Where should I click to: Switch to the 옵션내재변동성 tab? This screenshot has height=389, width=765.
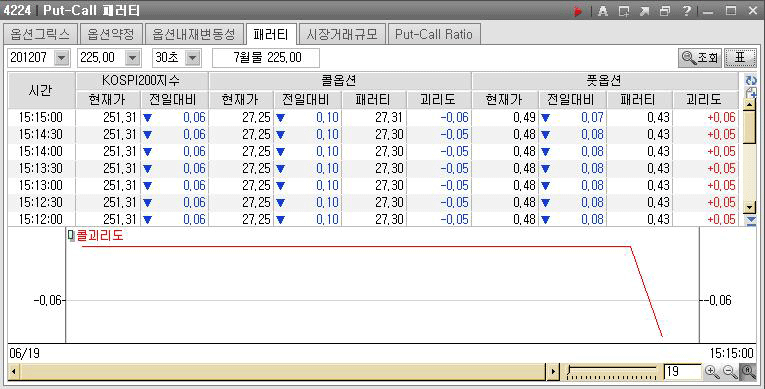[x=194, y=34]
